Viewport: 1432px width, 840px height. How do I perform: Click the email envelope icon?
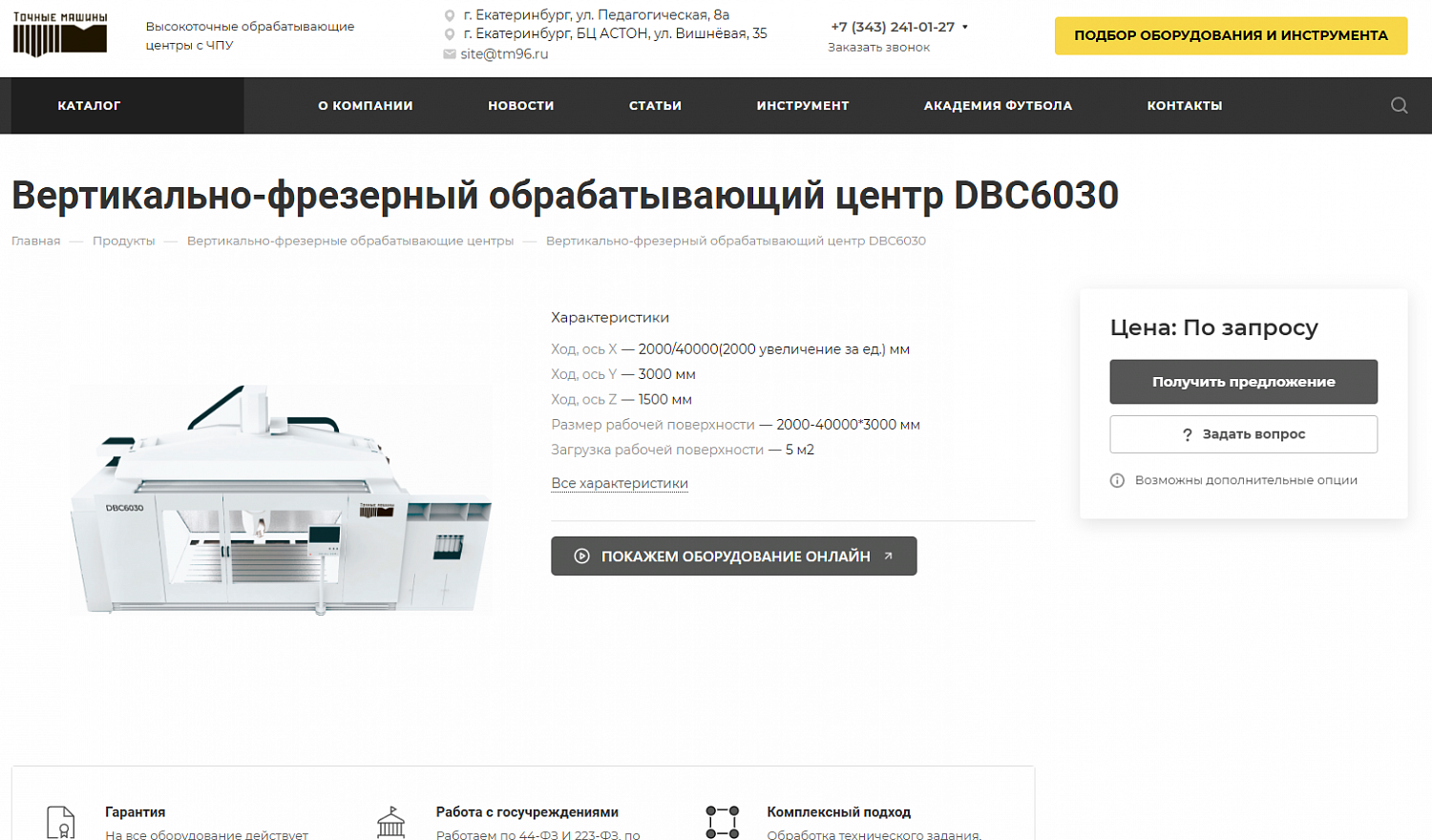tap(450, 54)
